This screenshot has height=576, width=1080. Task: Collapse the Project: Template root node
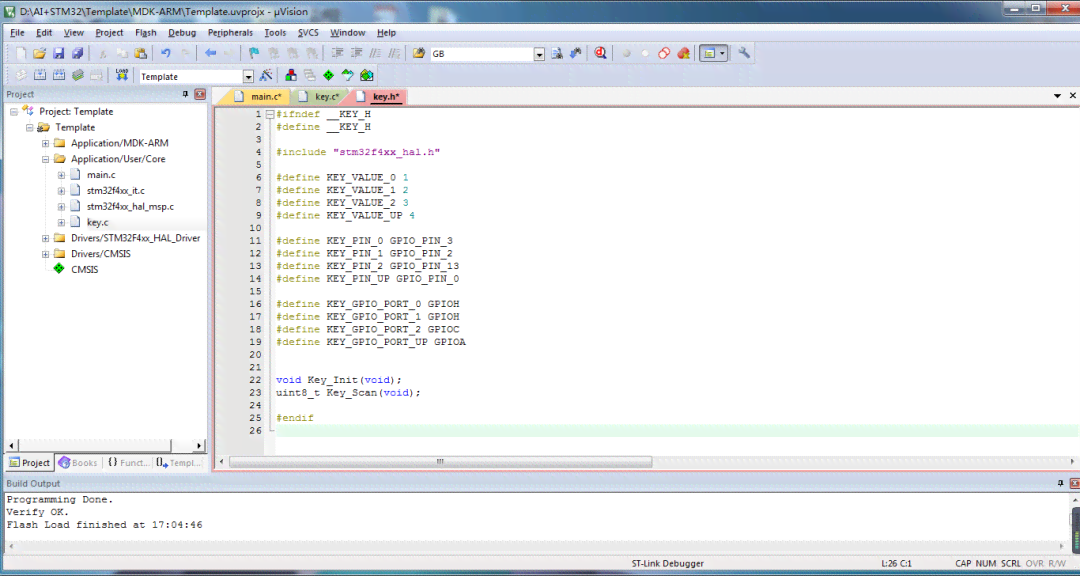[13, 112]
